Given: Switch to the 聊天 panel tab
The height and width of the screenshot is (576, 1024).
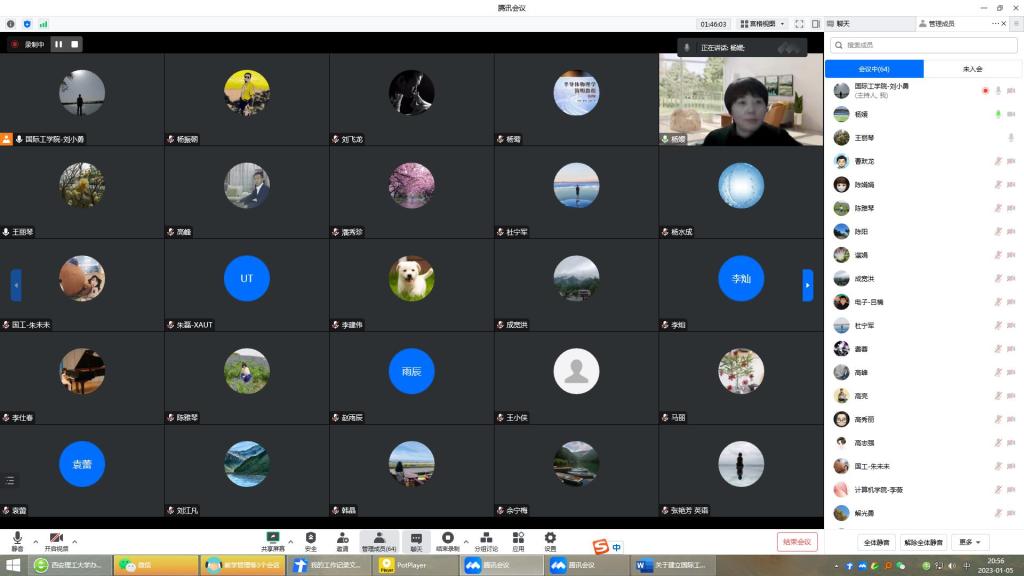Looking at the screenshot, I should click(839, 23).
